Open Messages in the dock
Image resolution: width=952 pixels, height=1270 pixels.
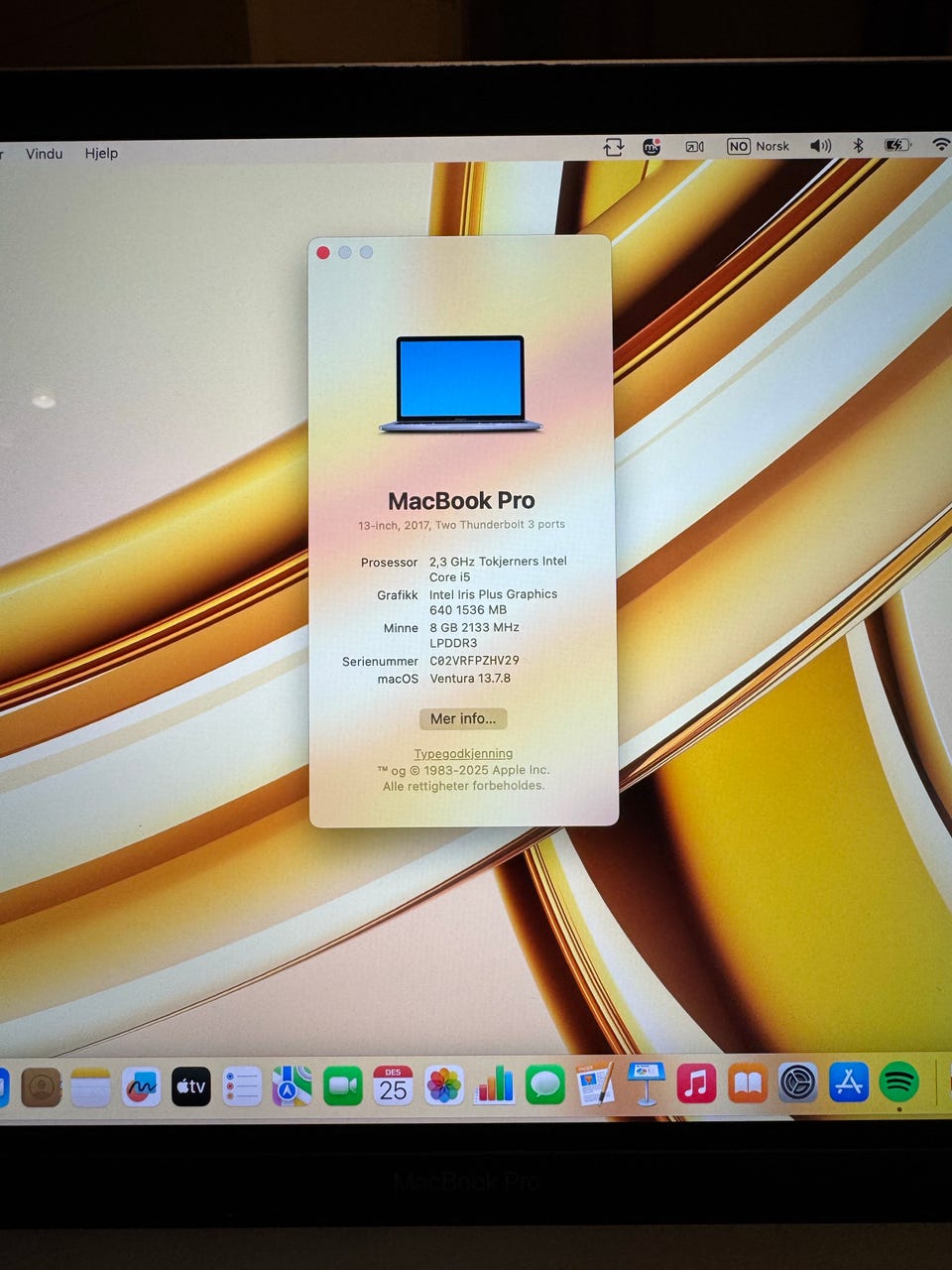[x=544, y=1084]
